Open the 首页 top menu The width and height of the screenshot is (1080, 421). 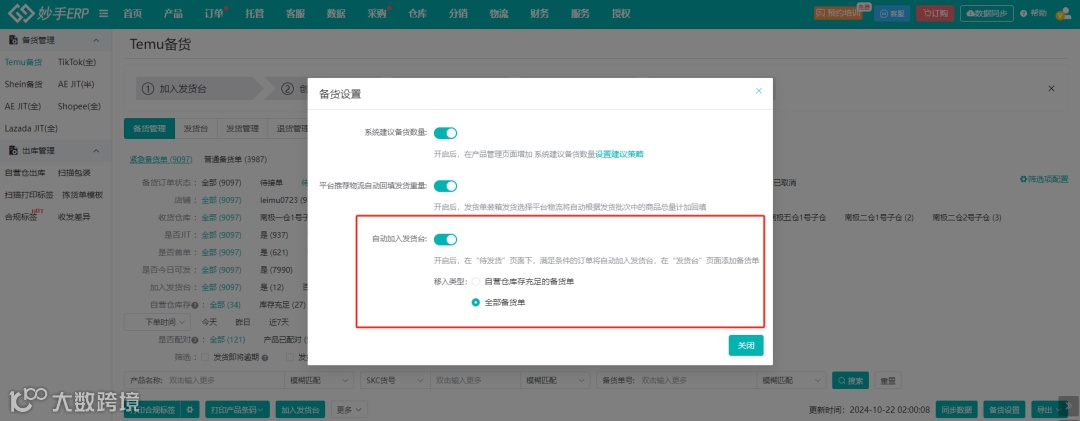[x=133, y=13]
